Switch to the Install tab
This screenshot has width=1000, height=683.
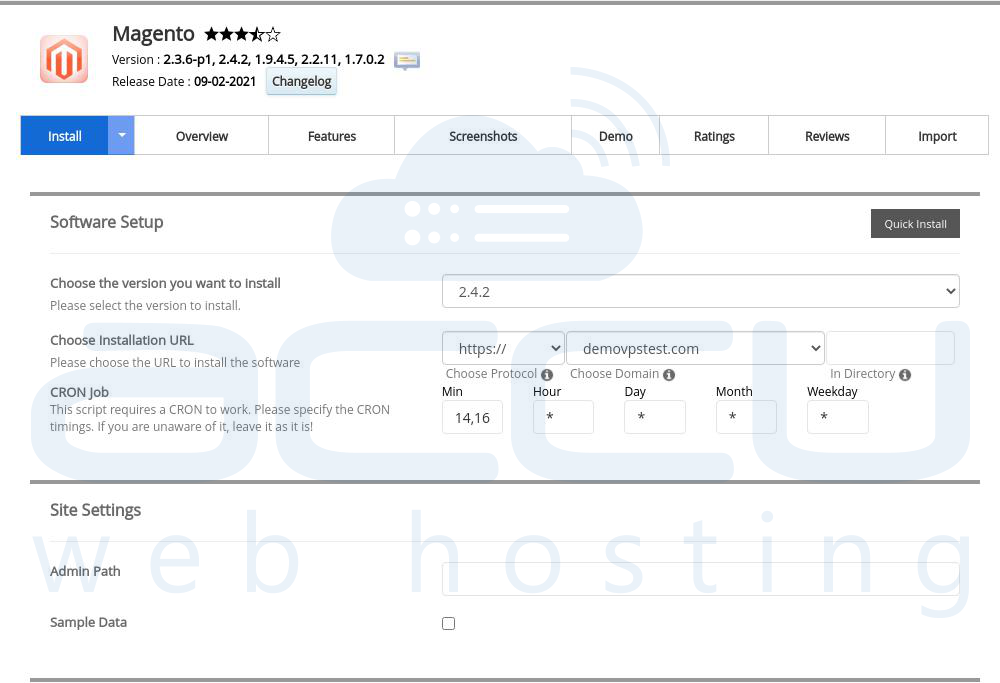click(64, 135)
